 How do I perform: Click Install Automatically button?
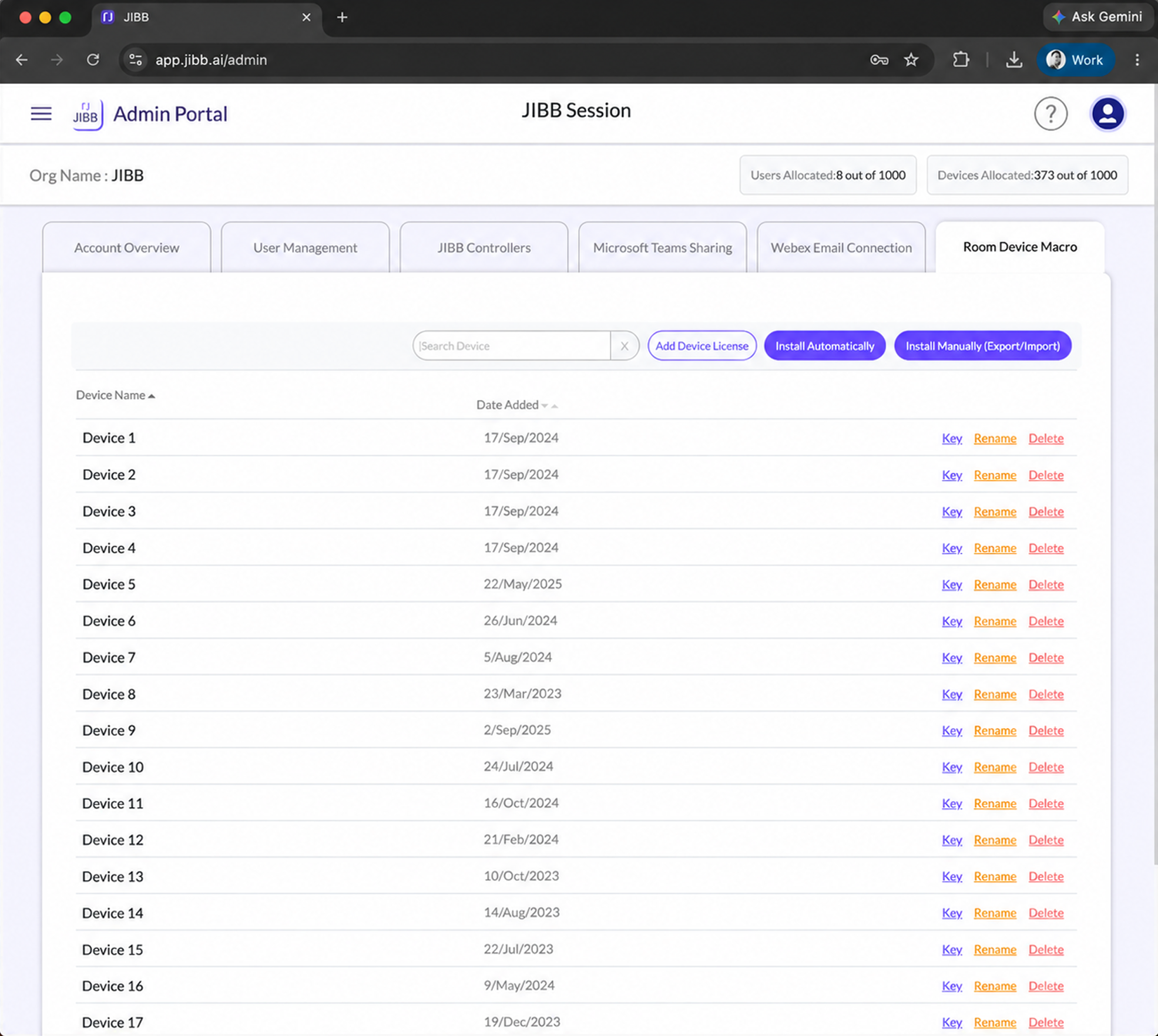tap(825, 346)
